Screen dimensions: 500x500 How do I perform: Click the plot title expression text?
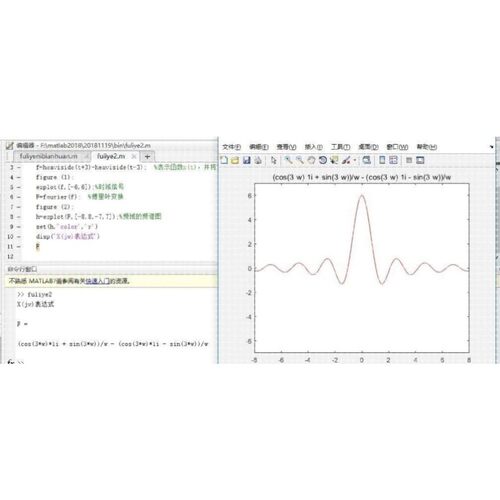[x=362, y=177]
